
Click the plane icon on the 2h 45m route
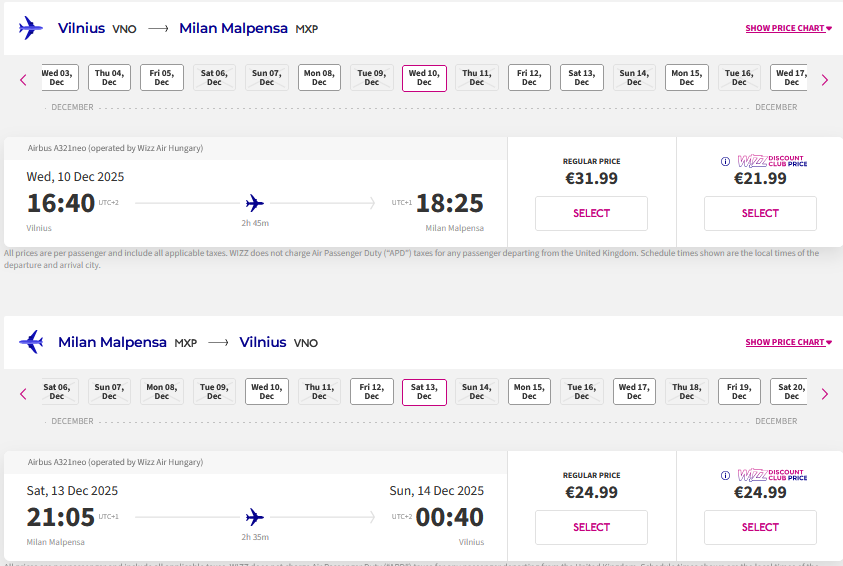254,203
